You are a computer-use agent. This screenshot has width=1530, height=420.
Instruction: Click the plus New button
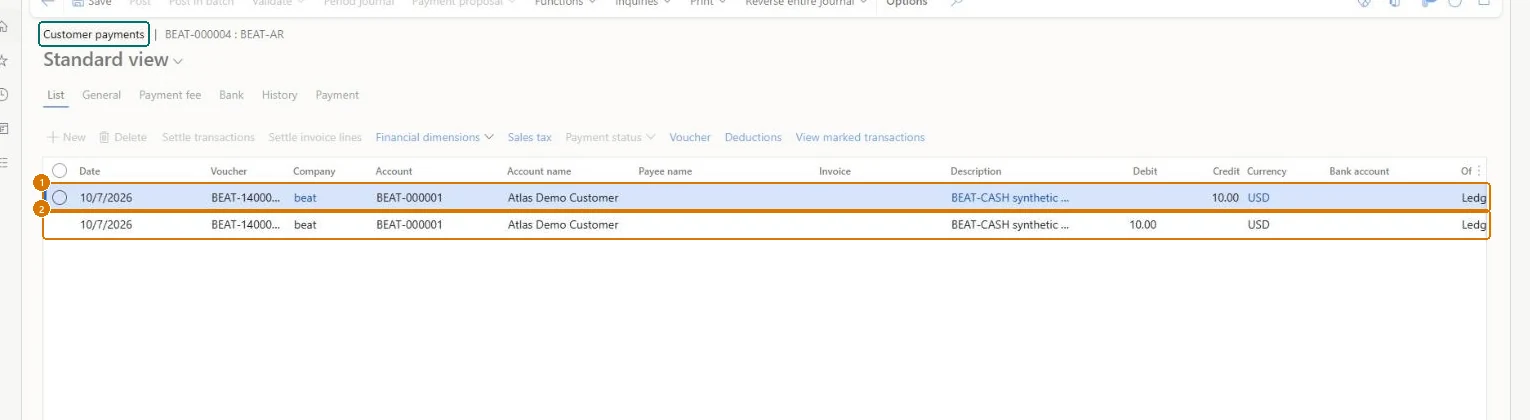67,137
